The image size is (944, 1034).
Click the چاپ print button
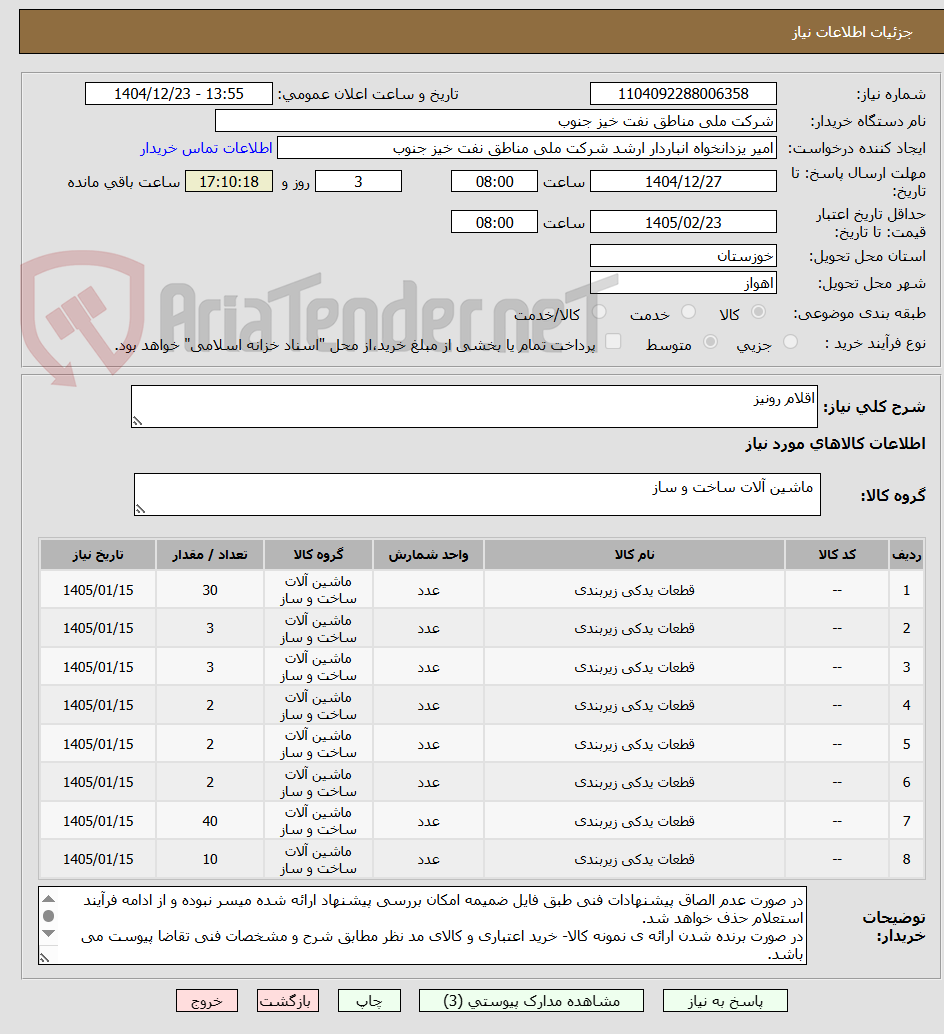tap(369, 1001)
